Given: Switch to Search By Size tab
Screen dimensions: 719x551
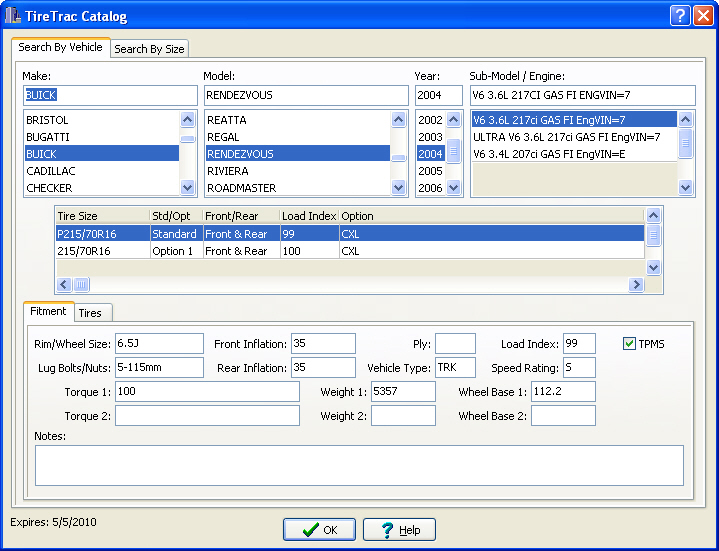Looking at the screenshot, I should click(149, 49).
